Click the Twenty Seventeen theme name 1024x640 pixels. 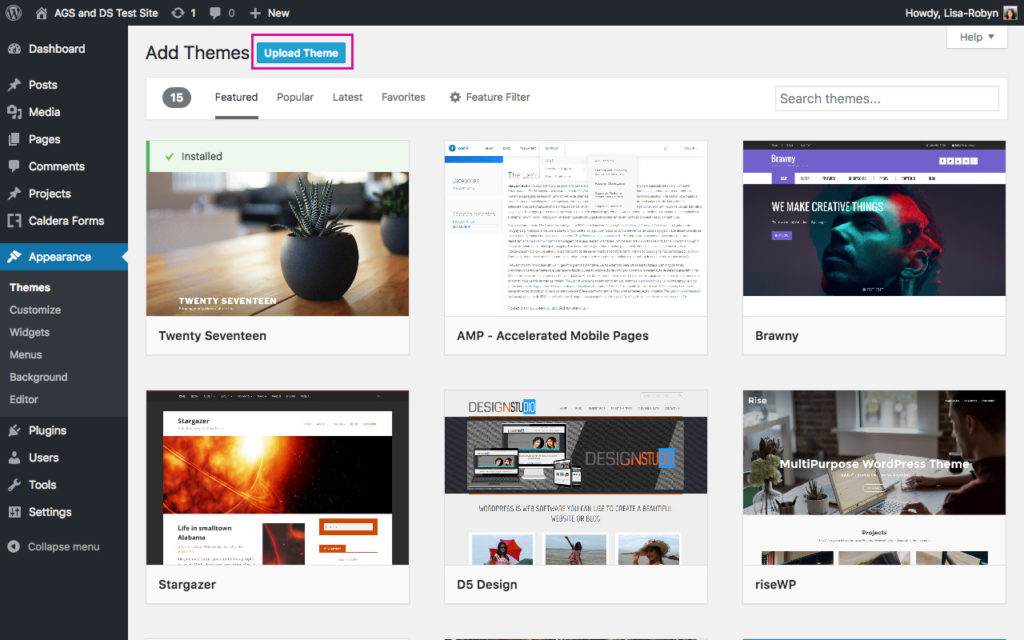(x=212, y=336)
